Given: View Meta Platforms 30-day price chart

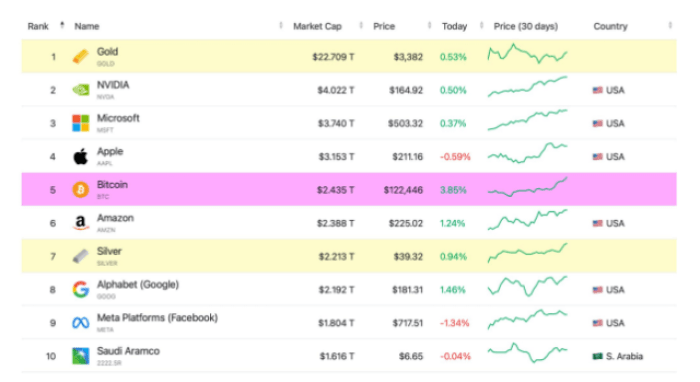Looking at the screenshot, I should click(x=527, y=319).
